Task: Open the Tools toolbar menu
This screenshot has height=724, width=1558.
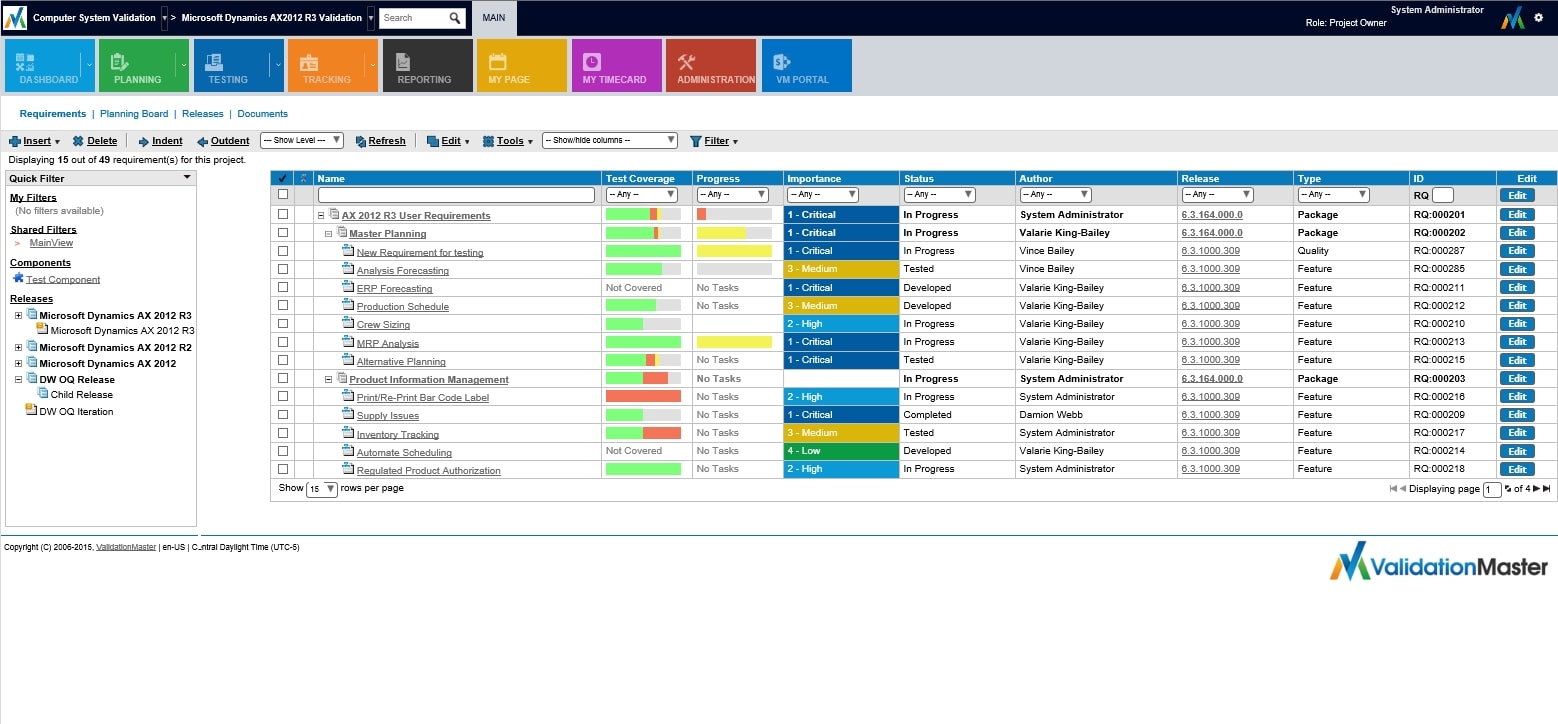Action: pyautogui.click(x=508, y=141)
